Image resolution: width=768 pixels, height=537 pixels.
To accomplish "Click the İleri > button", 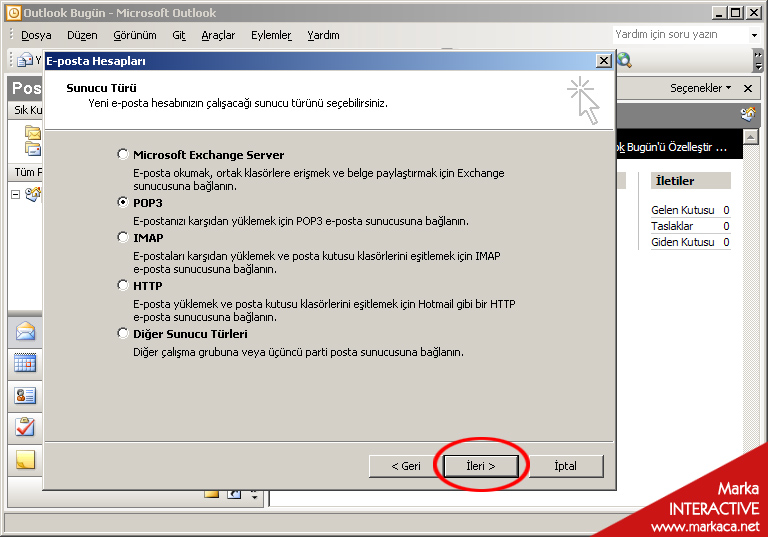I will (x=480, y=466).
